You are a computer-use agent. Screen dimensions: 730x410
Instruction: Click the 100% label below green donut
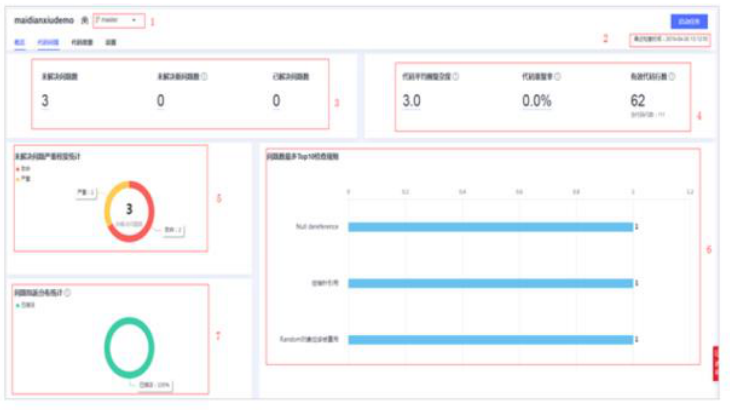155,385
